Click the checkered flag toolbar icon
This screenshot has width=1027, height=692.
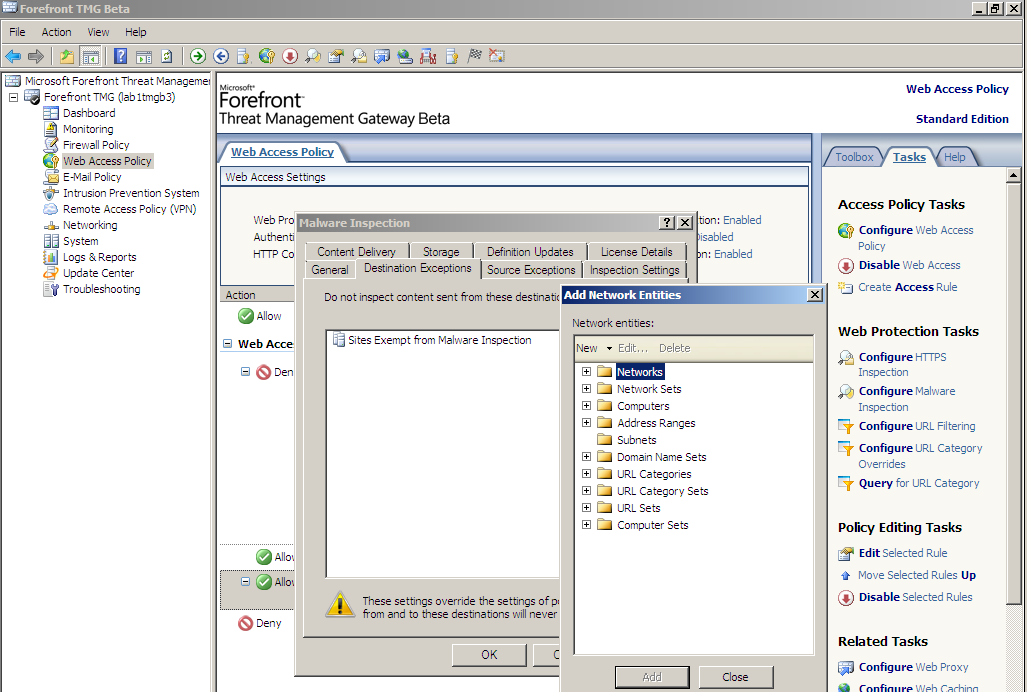pyautogui.click(x=475, y=56)
